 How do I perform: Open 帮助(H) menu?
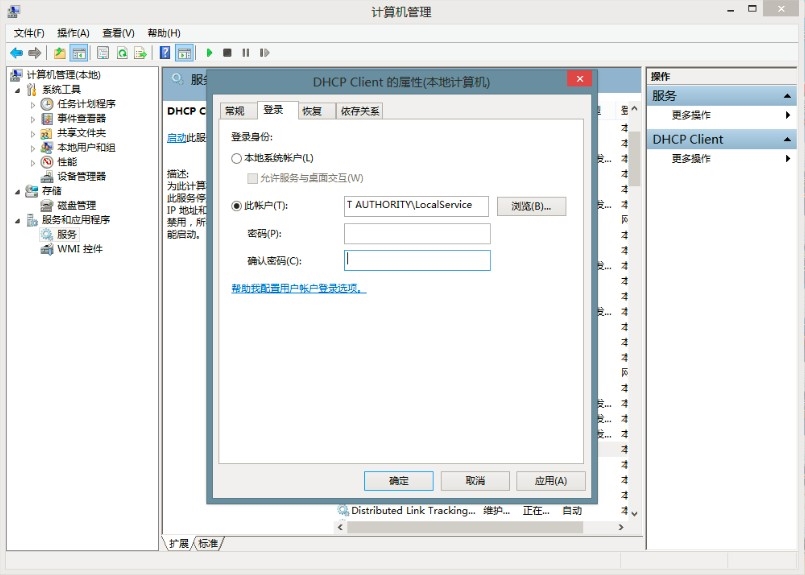click(x=164, y=33)
